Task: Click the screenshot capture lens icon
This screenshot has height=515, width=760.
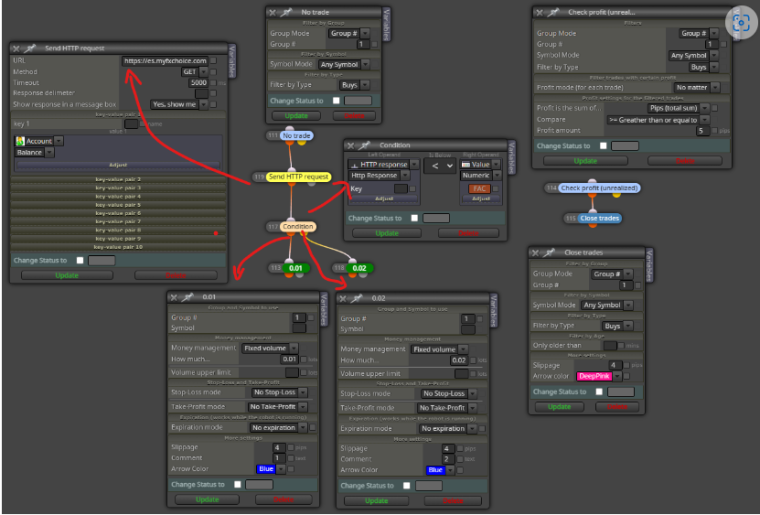Action: pyautogui.click(x=741, y=22)
